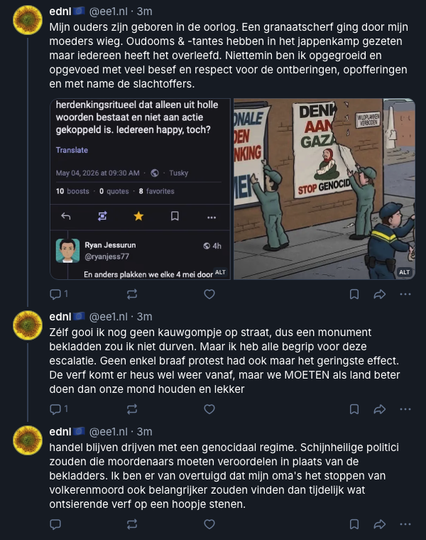Open ednl's sunflower avatar on second post
The height and width of the screenshot is (540, 426).
28,325
